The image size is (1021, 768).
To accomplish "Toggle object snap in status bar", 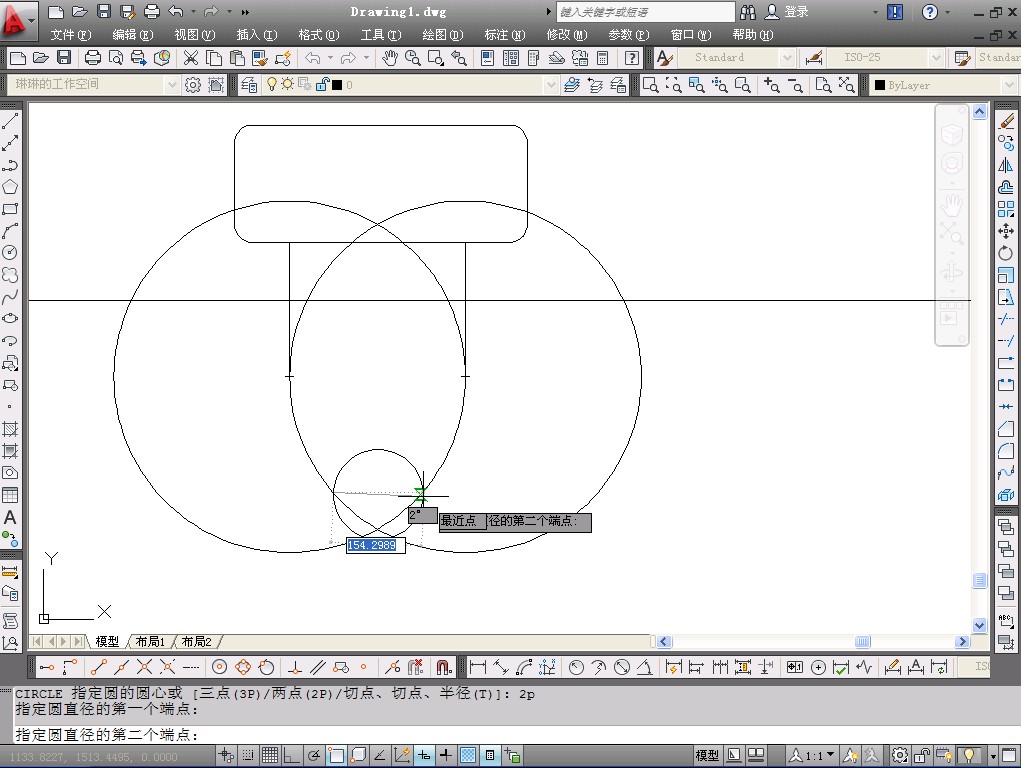I will coord(336,756).
